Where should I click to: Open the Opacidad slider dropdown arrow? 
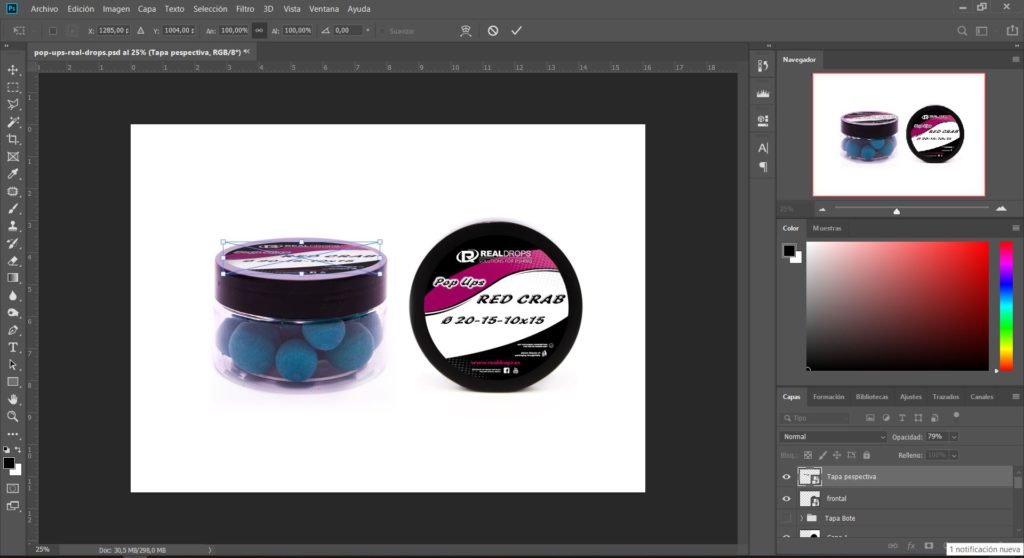(953, 436)
